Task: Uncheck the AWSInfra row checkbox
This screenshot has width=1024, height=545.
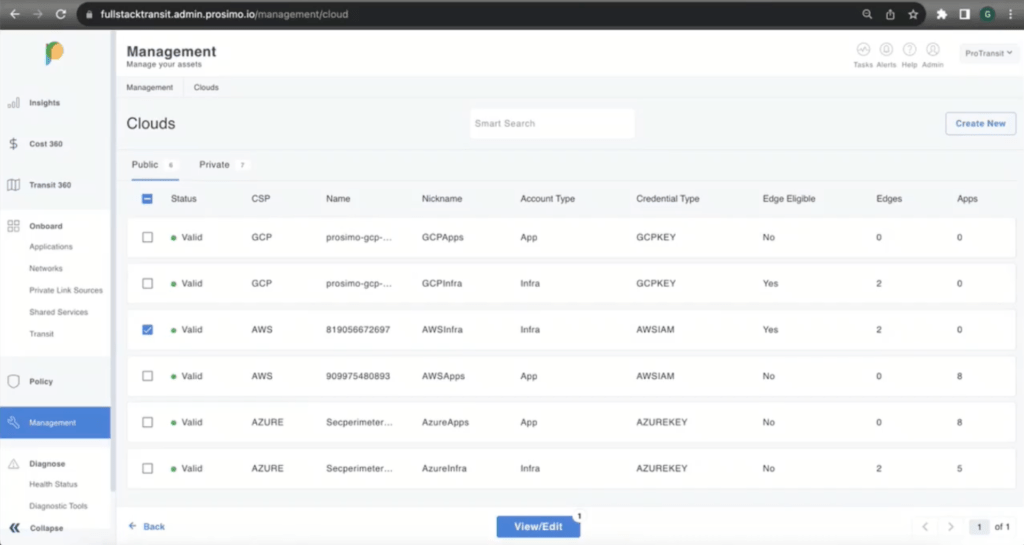Action: coord(148,330)
